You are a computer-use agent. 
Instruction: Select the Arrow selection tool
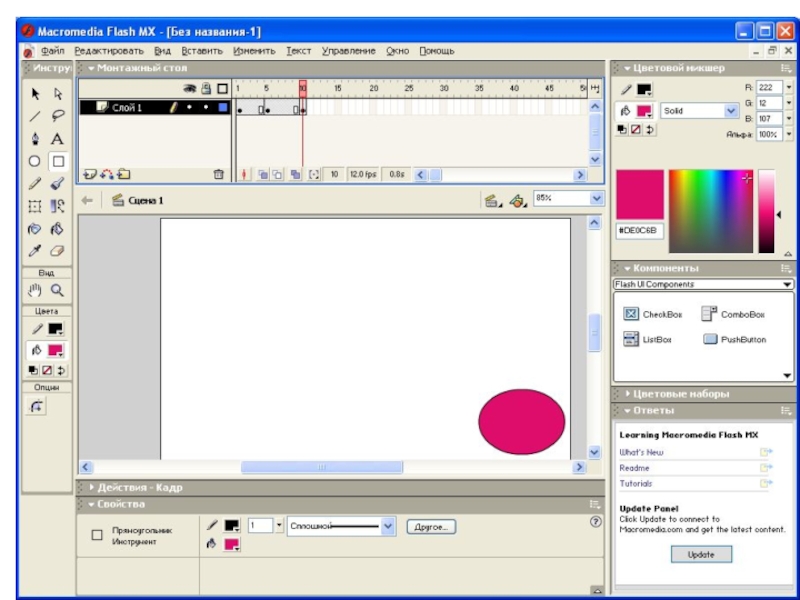pos(34,94)
